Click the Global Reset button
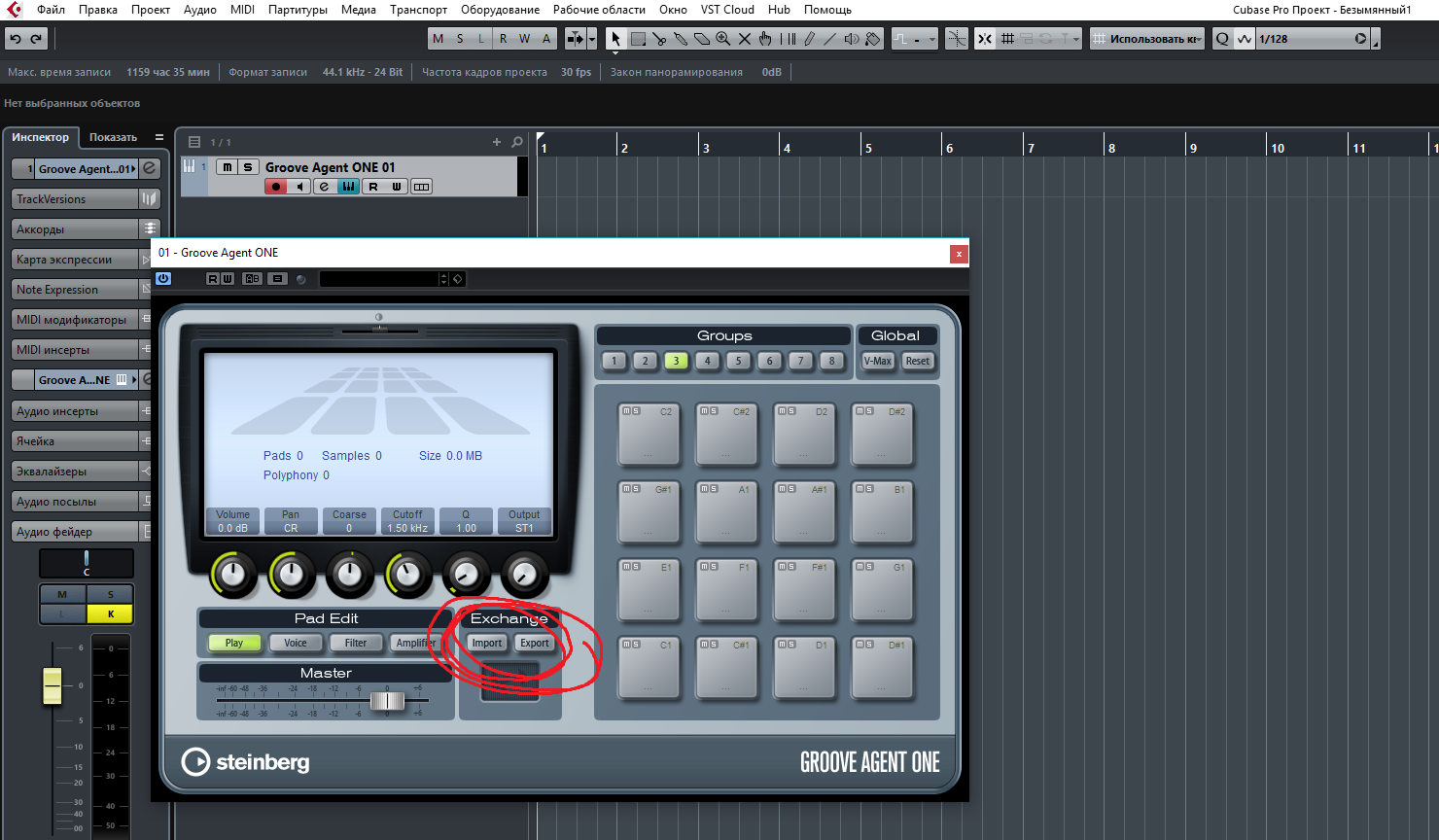The width and height of the screenshot is (1439, 840). pos(918,361)
